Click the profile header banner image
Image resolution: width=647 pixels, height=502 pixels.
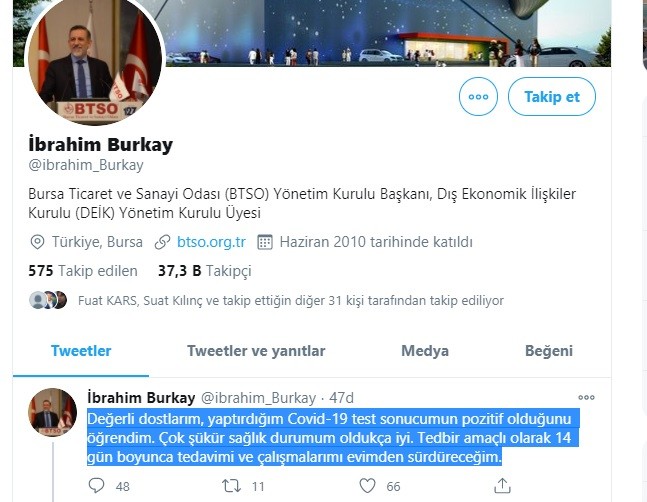(388, 33)
